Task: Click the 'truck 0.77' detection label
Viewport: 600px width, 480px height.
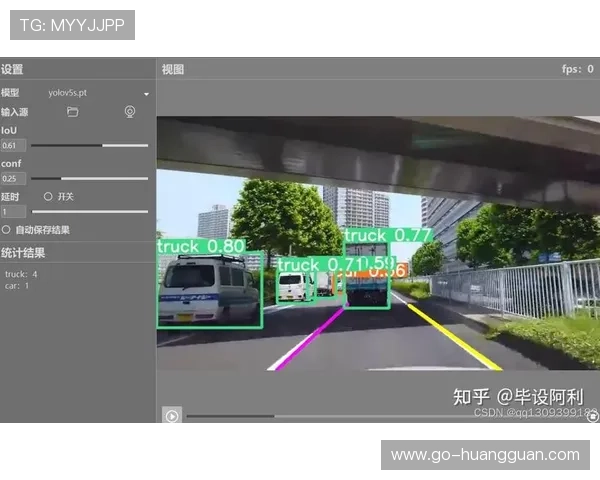Action: 388,235
